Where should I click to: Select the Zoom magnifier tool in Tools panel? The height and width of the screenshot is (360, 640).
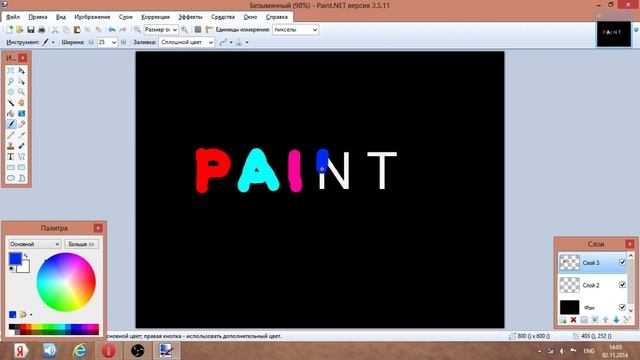click(22, 92)
